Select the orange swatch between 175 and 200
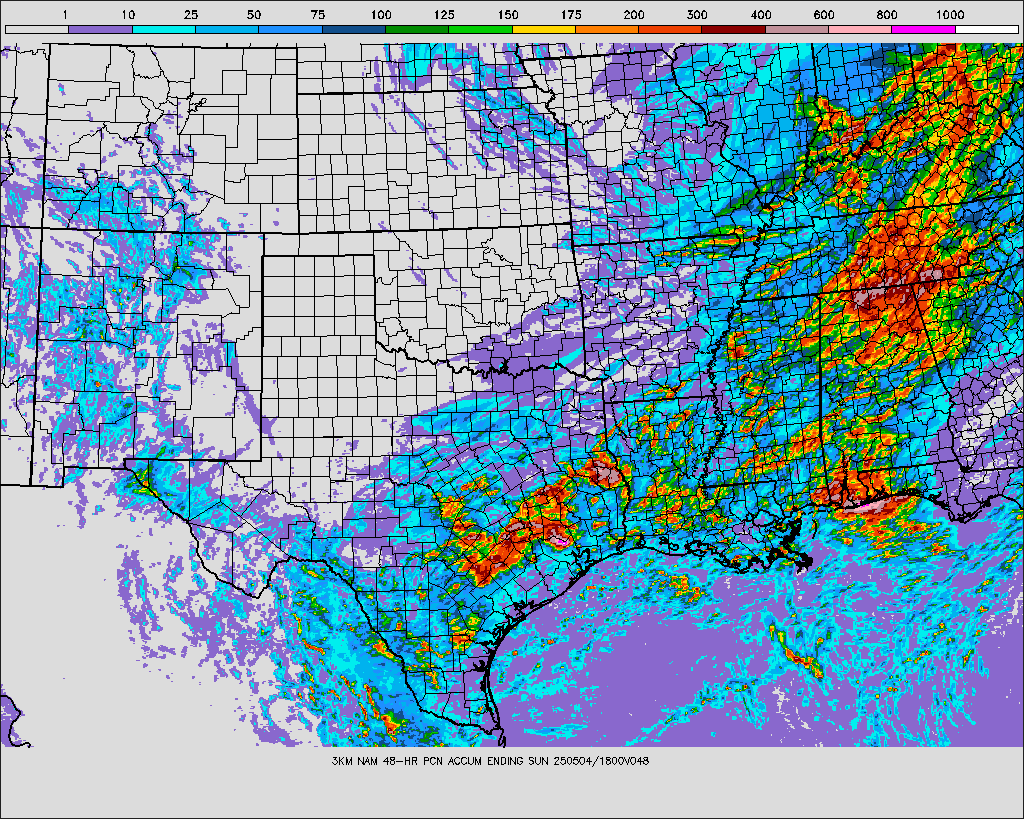 pyautogui.click(x=607, y=29)
